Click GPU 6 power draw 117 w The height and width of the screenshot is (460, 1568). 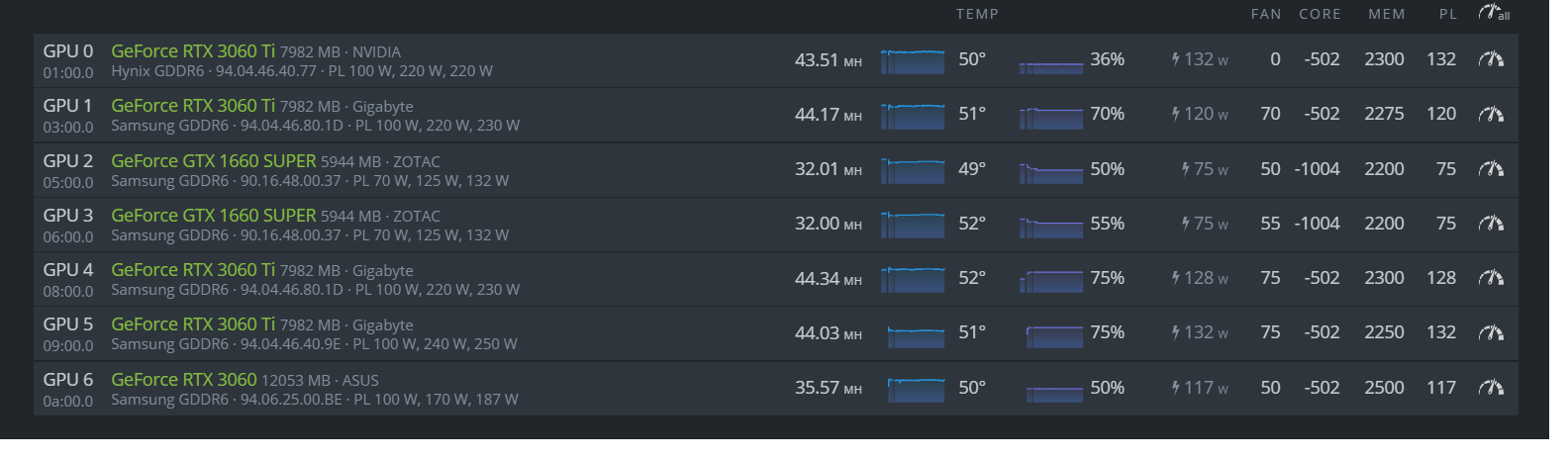(x=1200, y=388)
